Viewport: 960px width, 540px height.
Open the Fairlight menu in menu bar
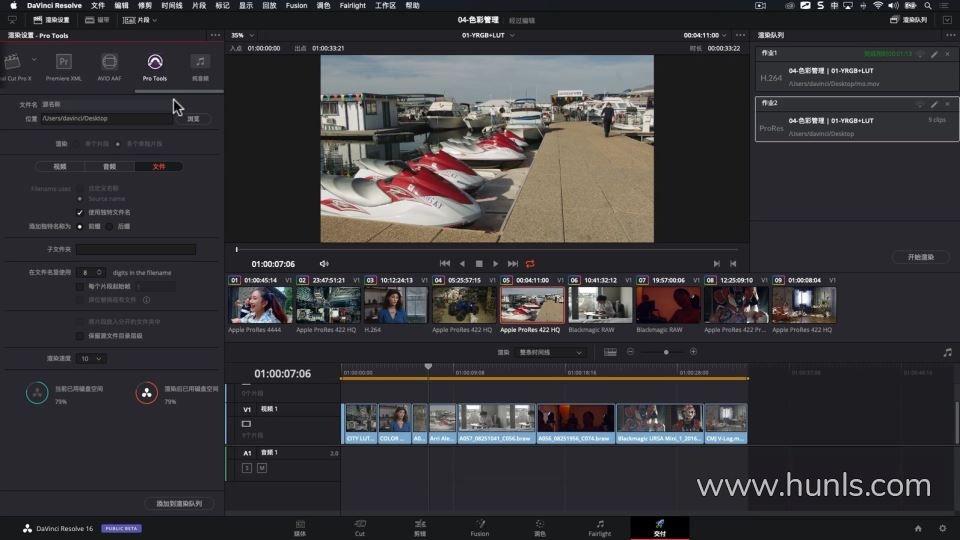[352, 5]
